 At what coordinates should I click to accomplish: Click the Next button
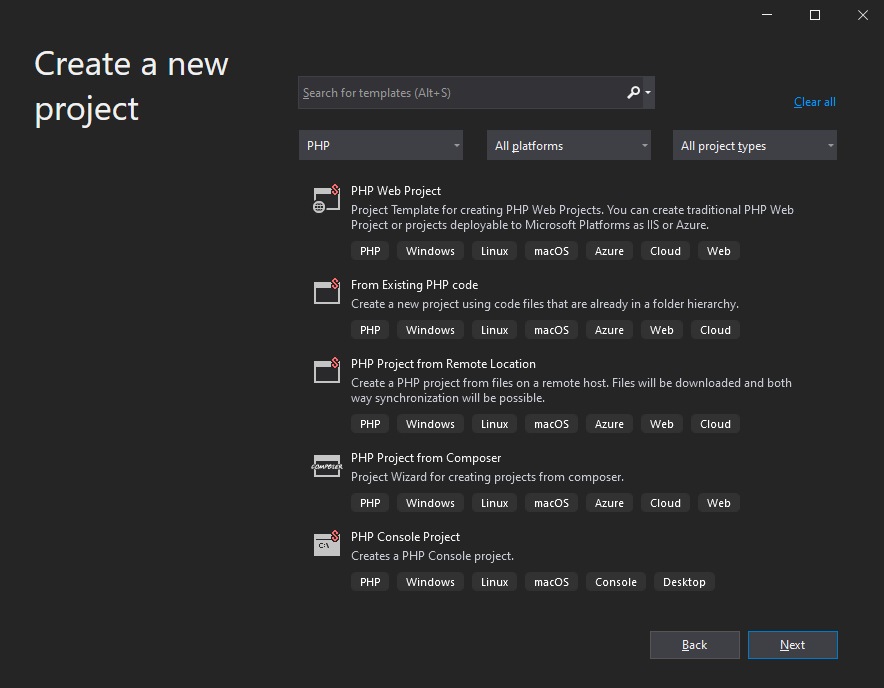point(792,645)
